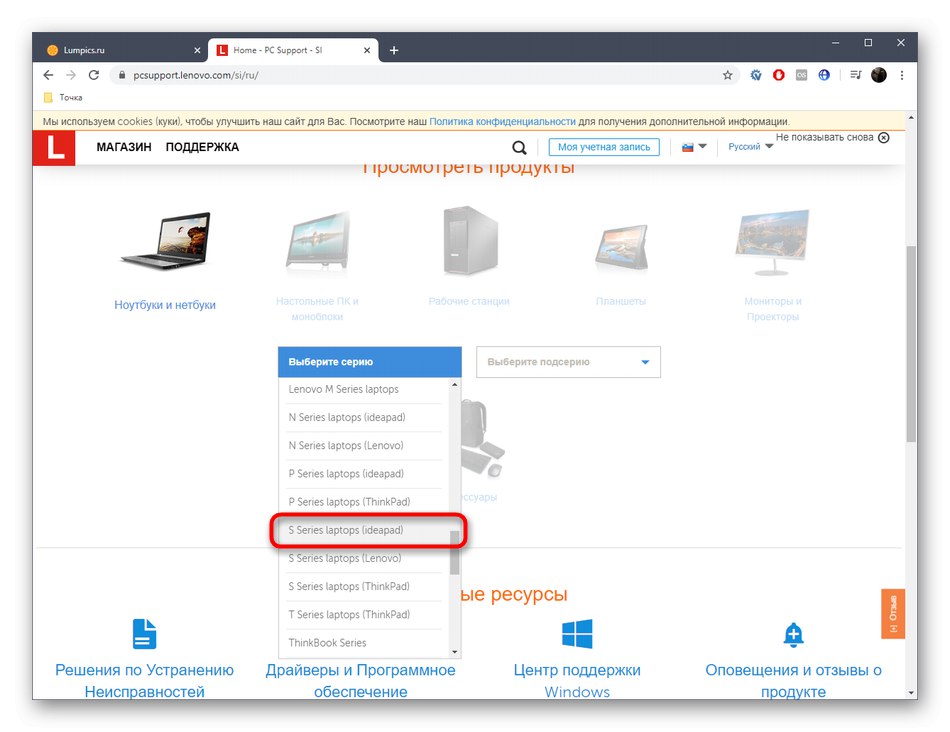Choose T Series laptops (ThinkPad)
This screenshot has width=950, height=732.
[x=364, y=614]
